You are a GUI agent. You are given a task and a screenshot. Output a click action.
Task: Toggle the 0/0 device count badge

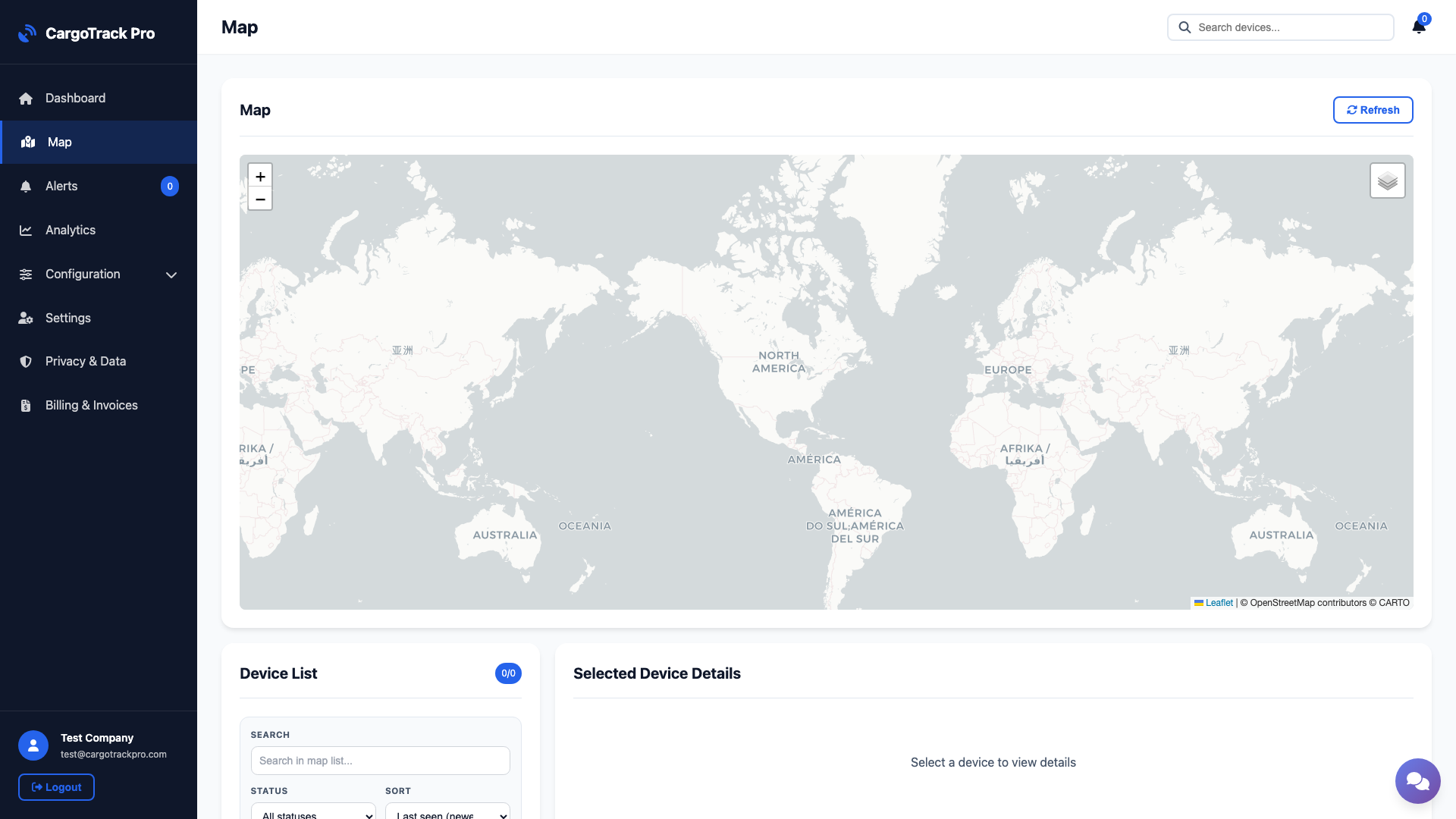[x=508, y=673]
